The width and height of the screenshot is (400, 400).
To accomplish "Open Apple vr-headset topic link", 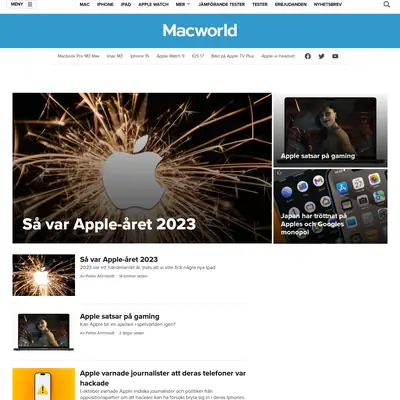I will (x=278, y=56).
